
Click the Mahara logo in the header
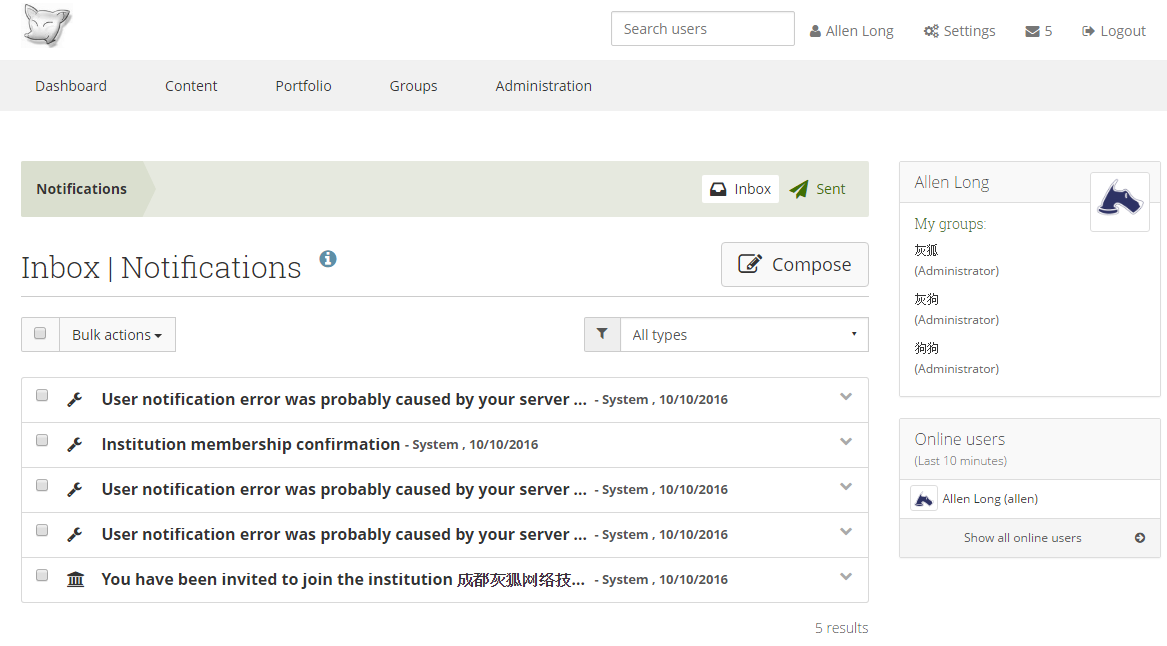click(x=47, y=27)
